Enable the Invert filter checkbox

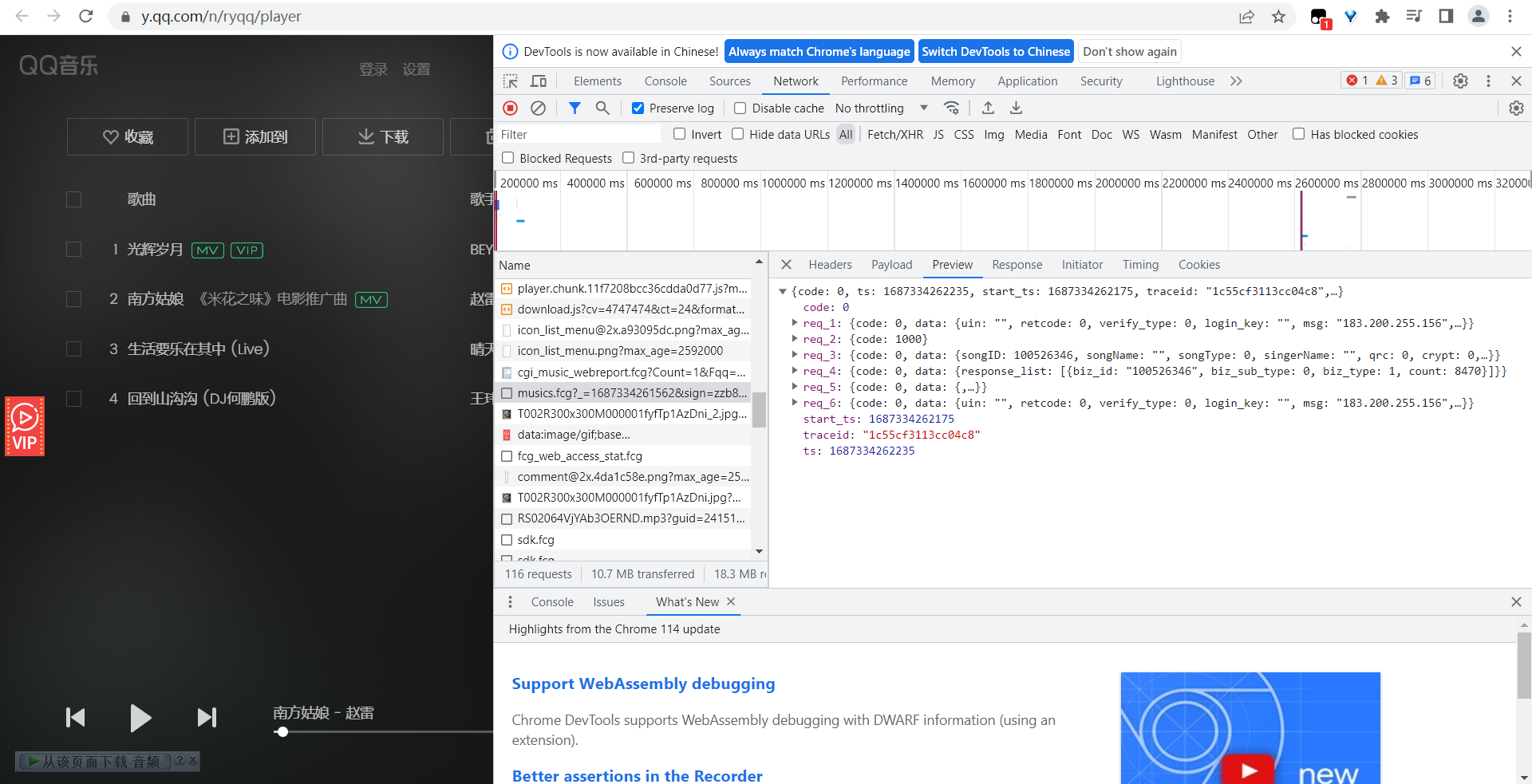[x=680, y=134]
